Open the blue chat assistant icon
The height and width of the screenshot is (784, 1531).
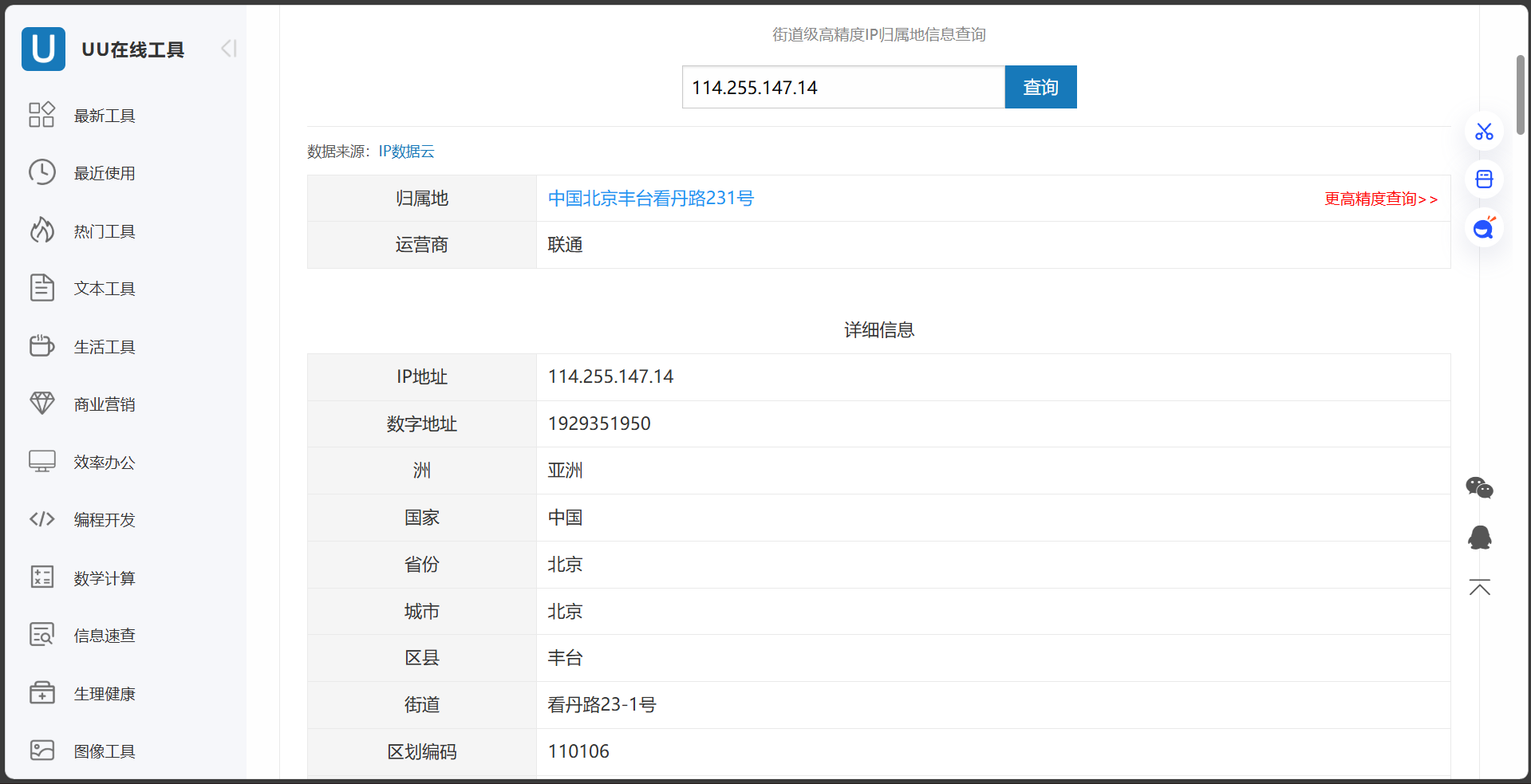(x=1484, y=229)
